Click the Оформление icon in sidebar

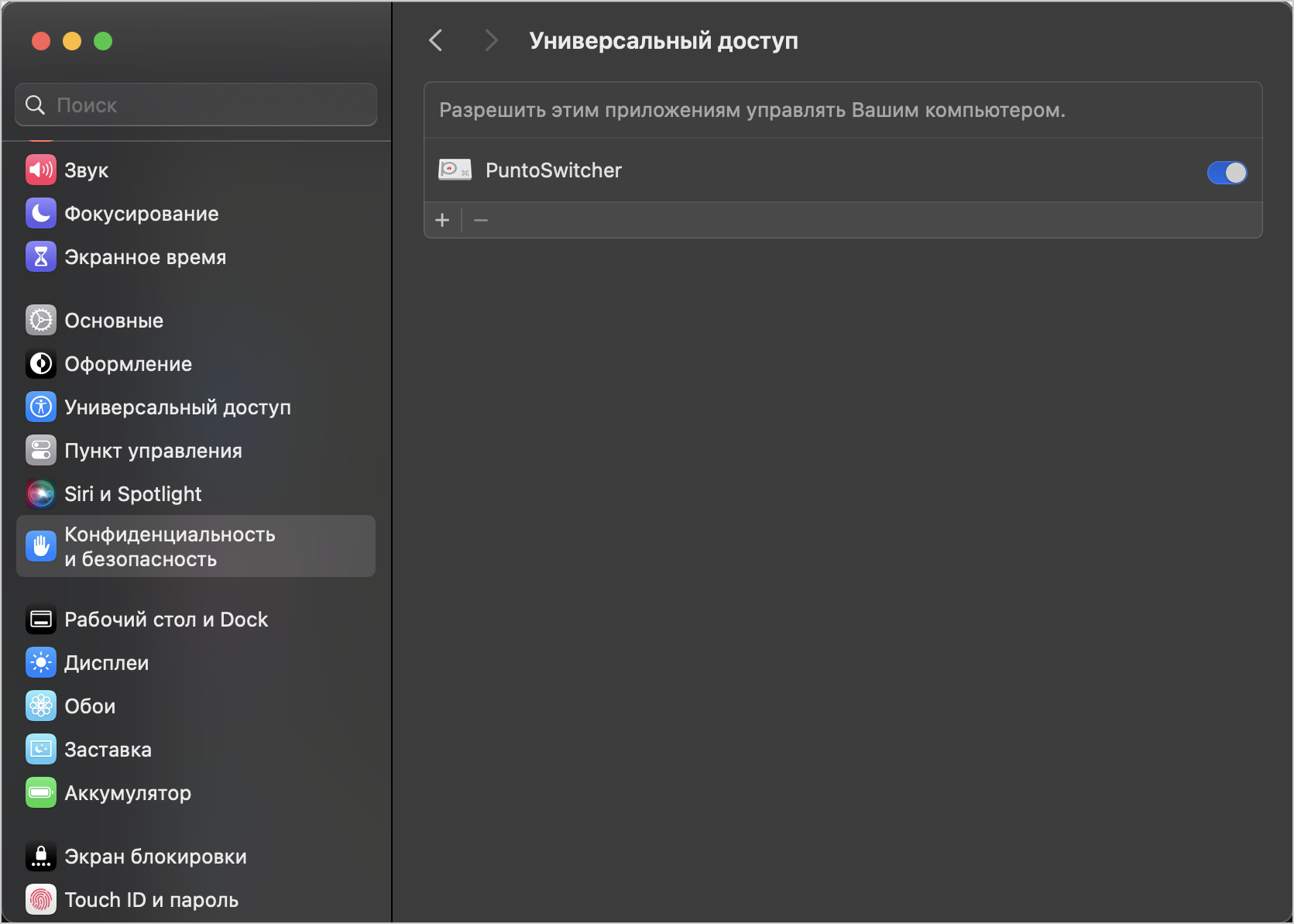coord(41,363)
